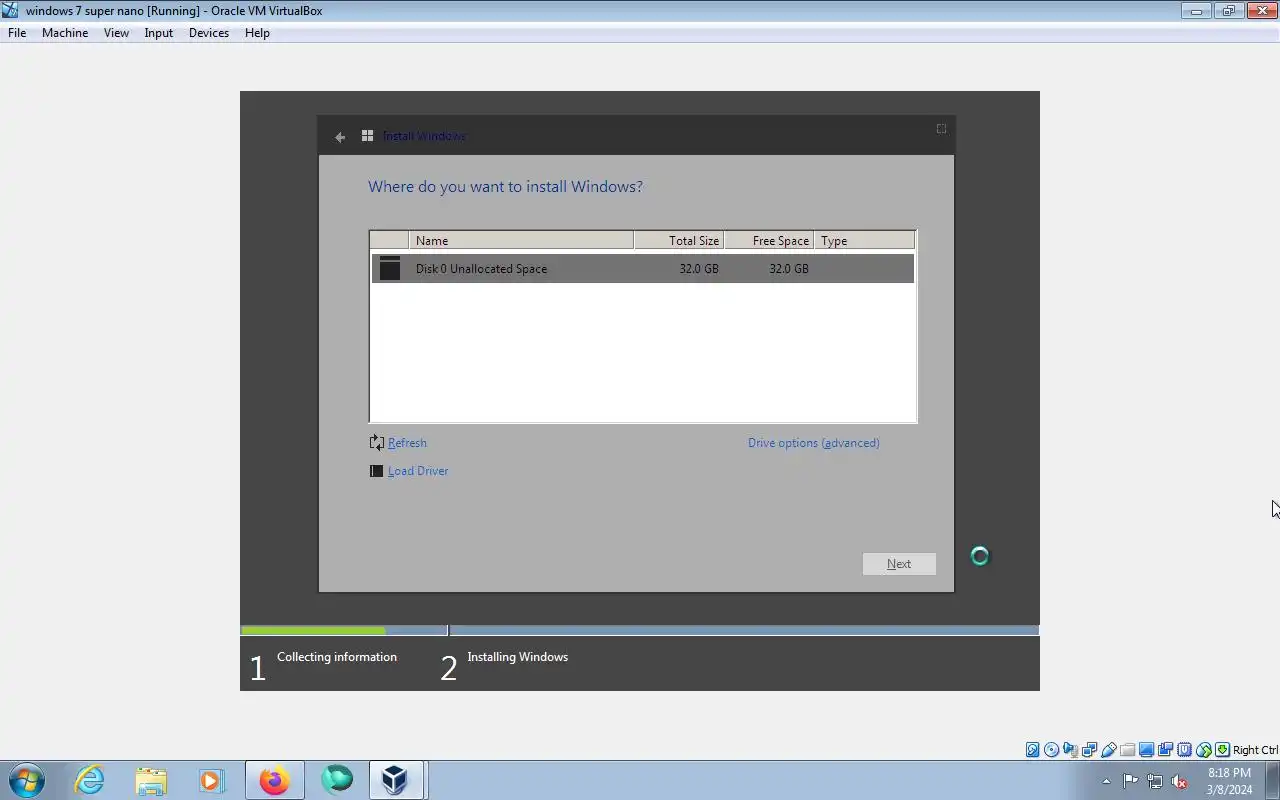The width and height of the screenshot is (1280, 800).
Task: Open the display settings status icon
Action: coord(1146,750)
